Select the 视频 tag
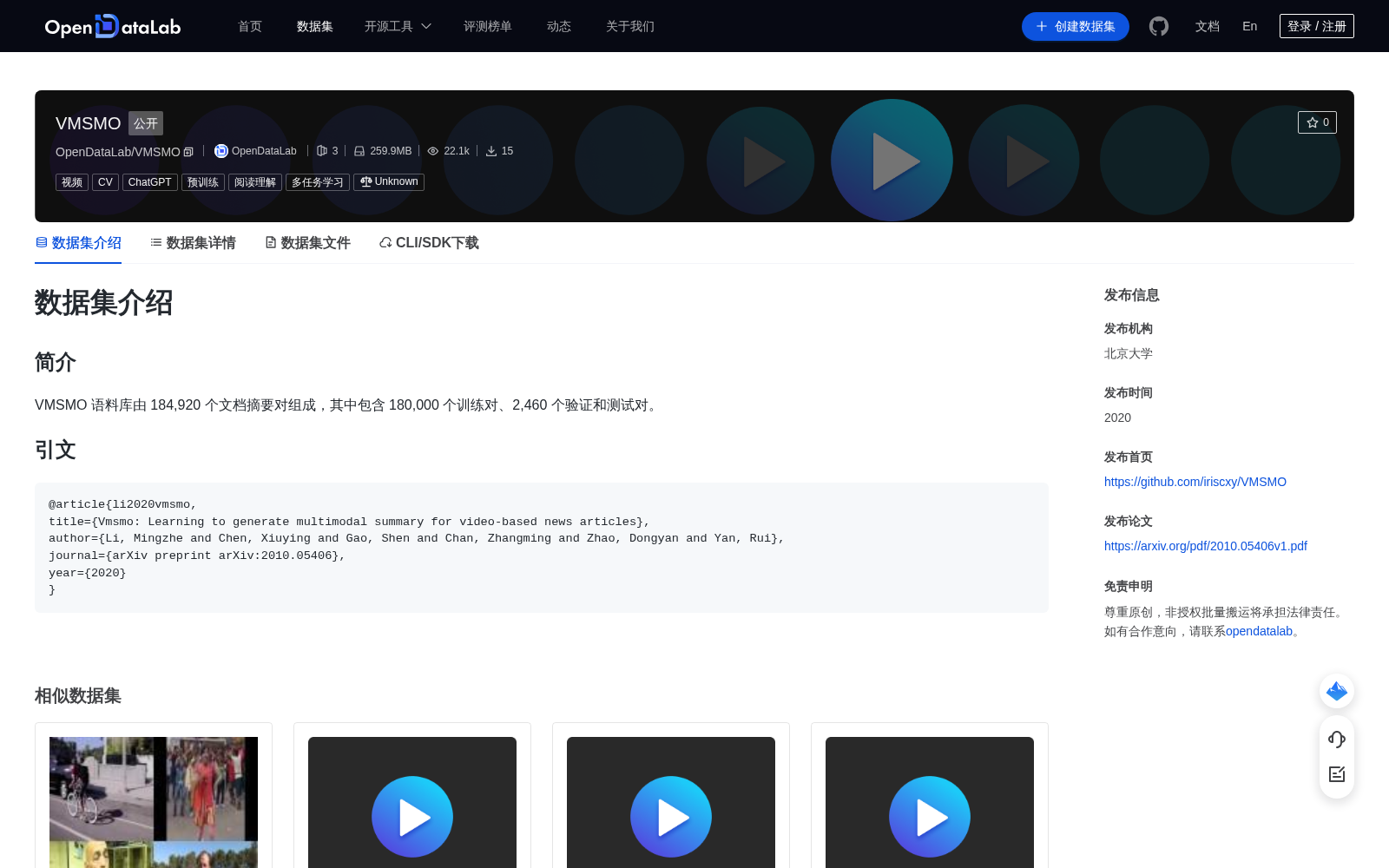Image resolution: width=1389 pixels, height=868 pixels. [x=72, y=182]
